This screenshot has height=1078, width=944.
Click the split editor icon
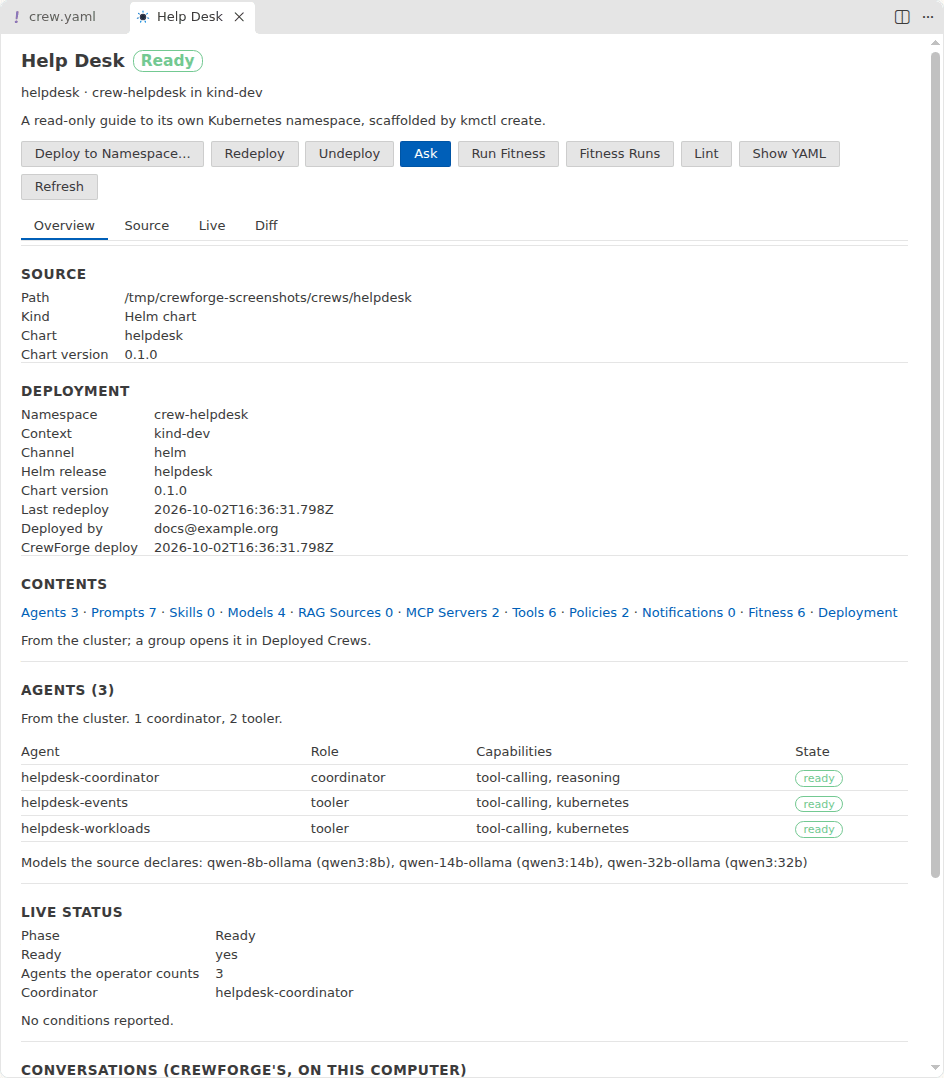pos(902,16)
